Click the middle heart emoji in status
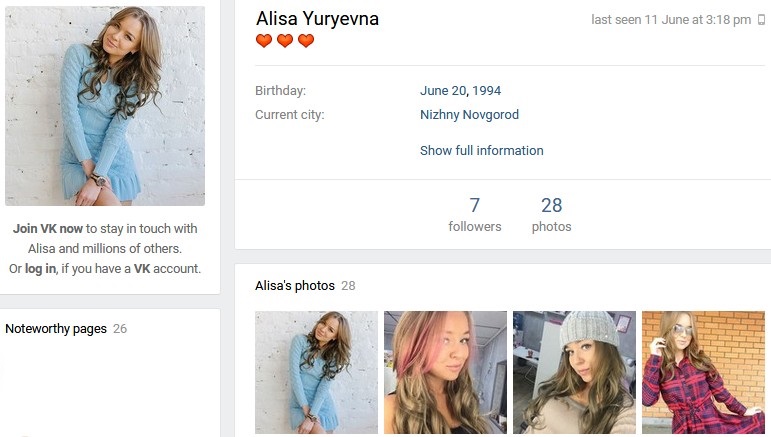This screenshot has height=437, width=771. tap(285, 41)
